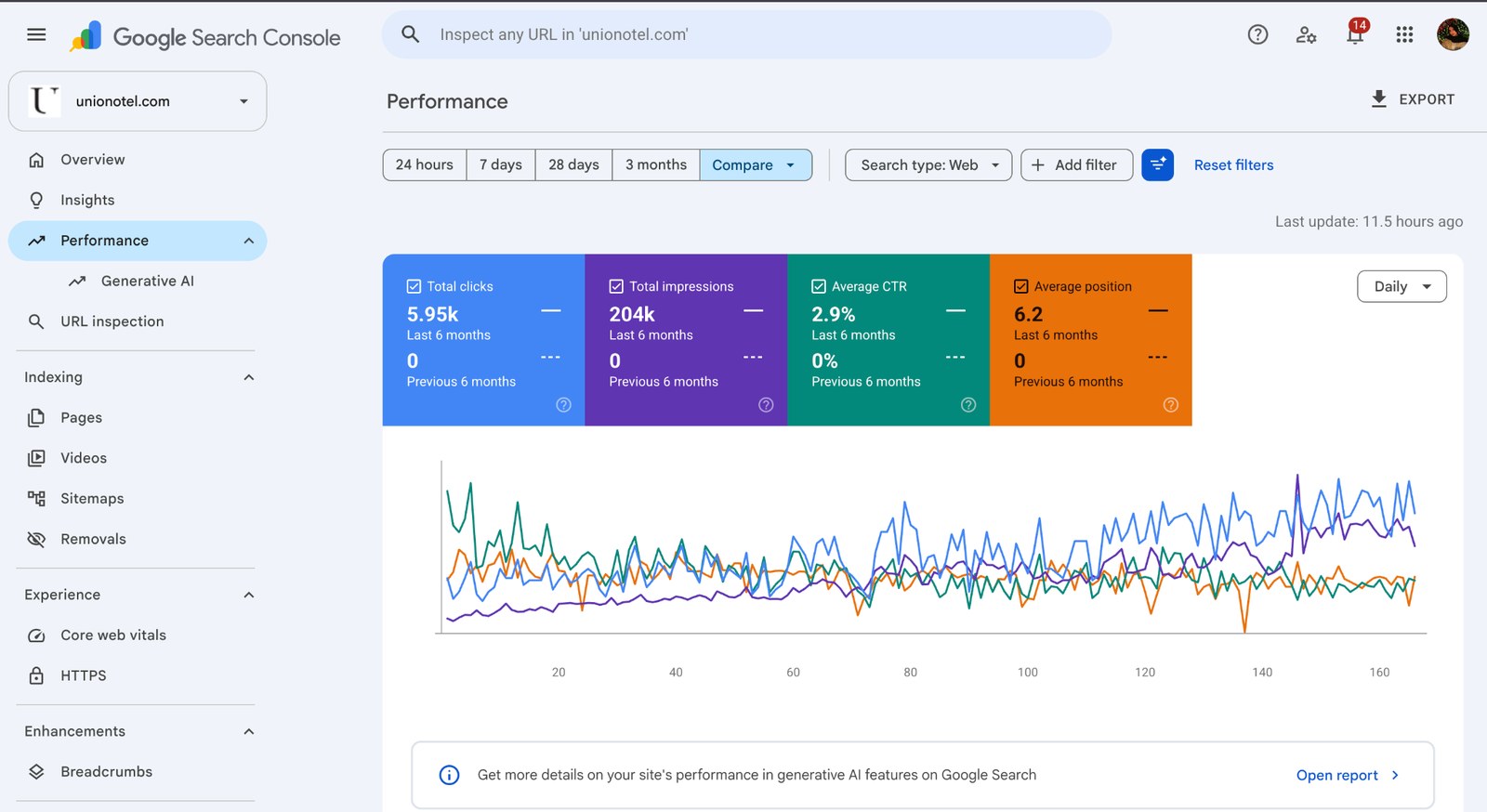
Task: Click the search magnifier icon
Action: [x=410, y=34]
